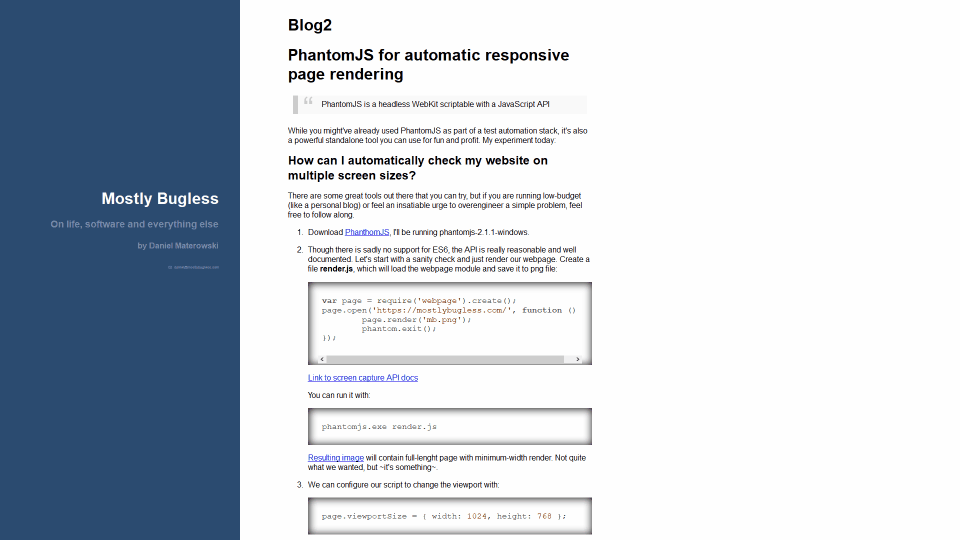Click the 'Blog2' heading
960x540 pixels.
click(309, 25)
